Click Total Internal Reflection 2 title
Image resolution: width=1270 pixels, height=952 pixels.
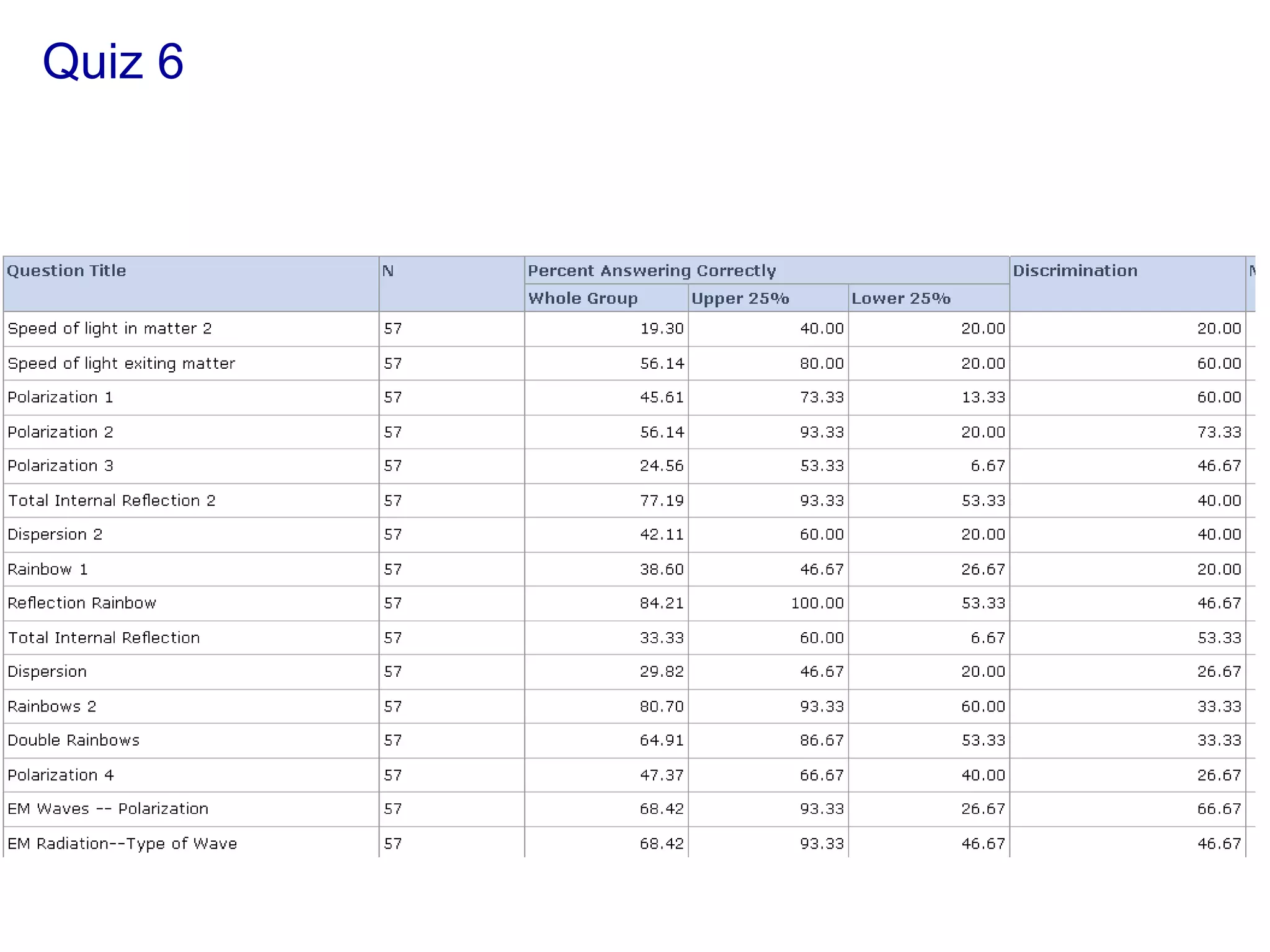[112, 500]
